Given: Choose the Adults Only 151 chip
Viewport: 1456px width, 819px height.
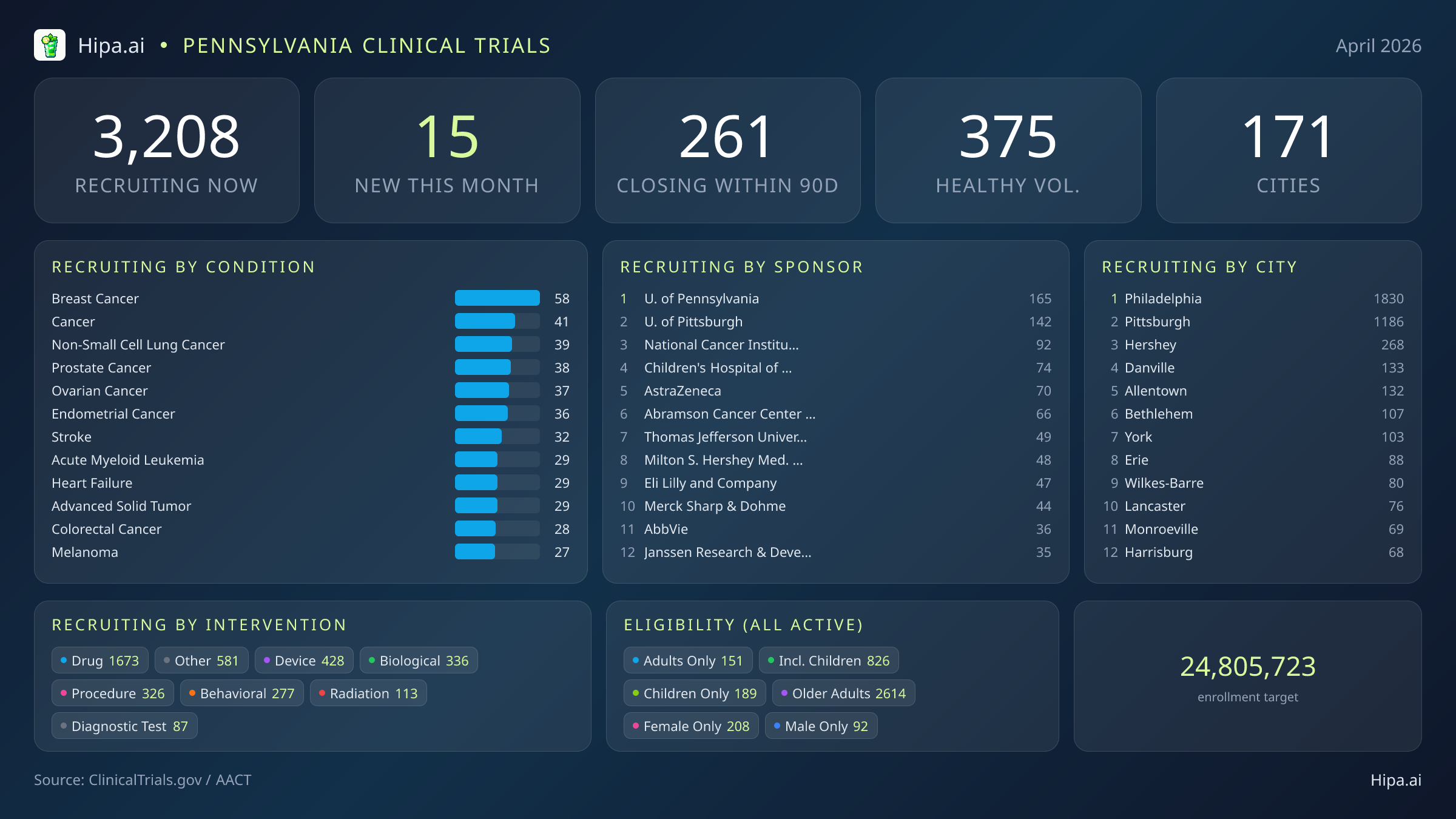Looking at the screenshot, I should click(x=687, y=661).
